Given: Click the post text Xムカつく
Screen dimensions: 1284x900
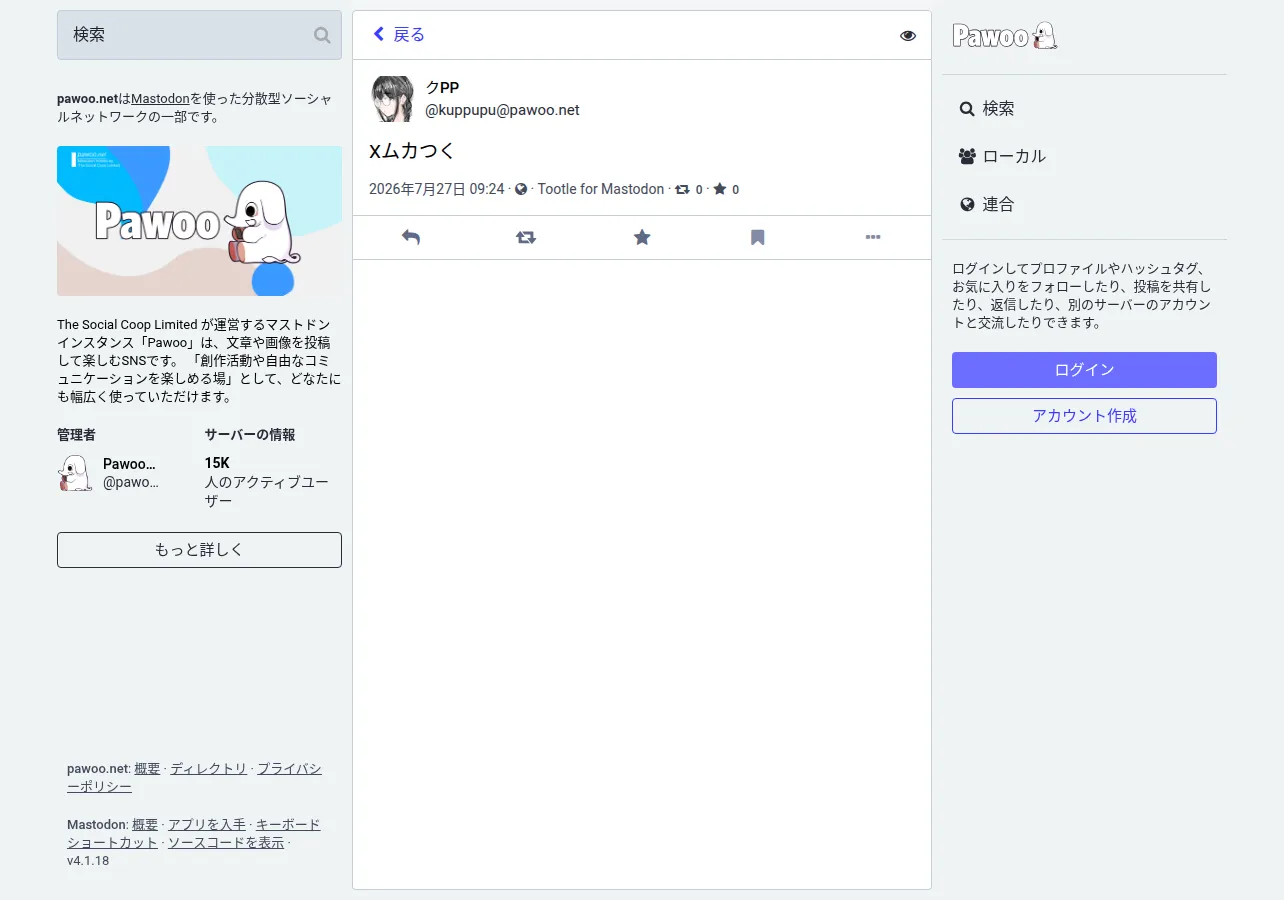Looking at the screenshot, I should 412,151.
